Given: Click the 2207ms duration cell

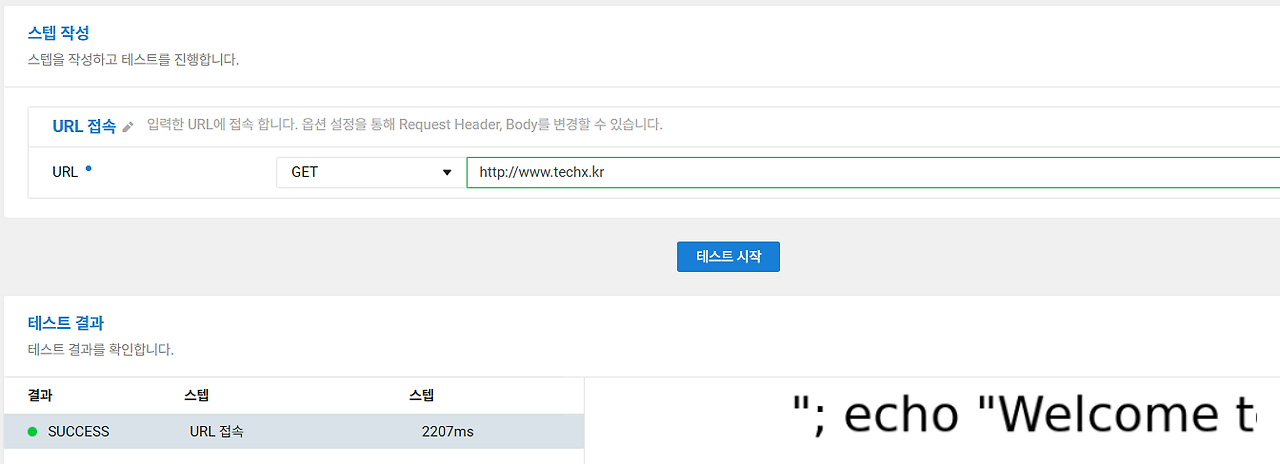Looking at the screenshot, I should click(448, 432).
